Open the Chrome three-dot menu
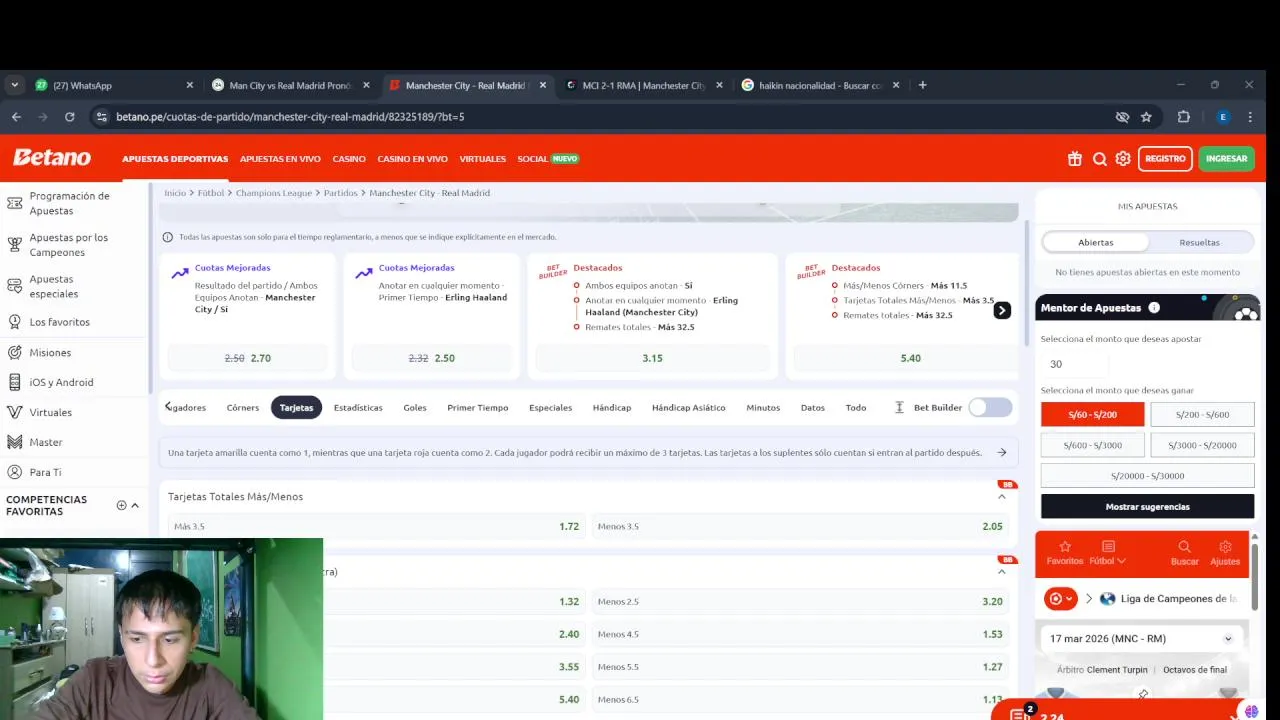1280x720 pixels. [1250, 117]
